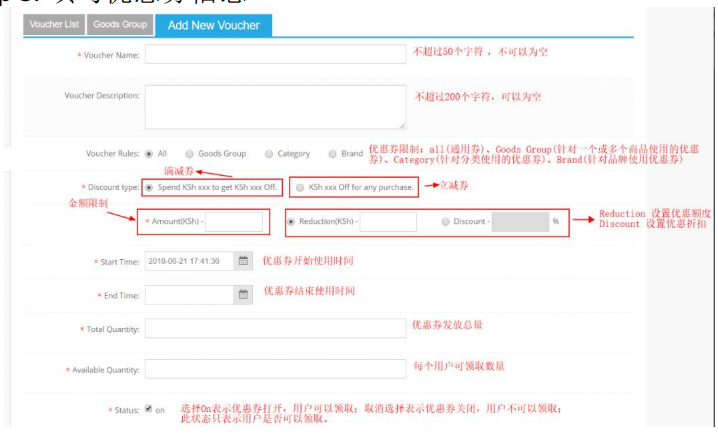Click the Reduction(KSh) value field
718x436 pixels.
click(x=388, y=222)
